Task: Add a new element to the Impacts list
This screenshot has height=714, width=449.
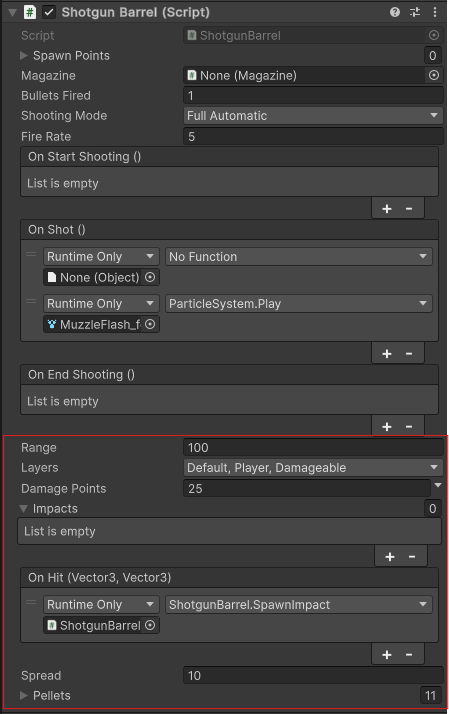Action: [x=390, y=556]
